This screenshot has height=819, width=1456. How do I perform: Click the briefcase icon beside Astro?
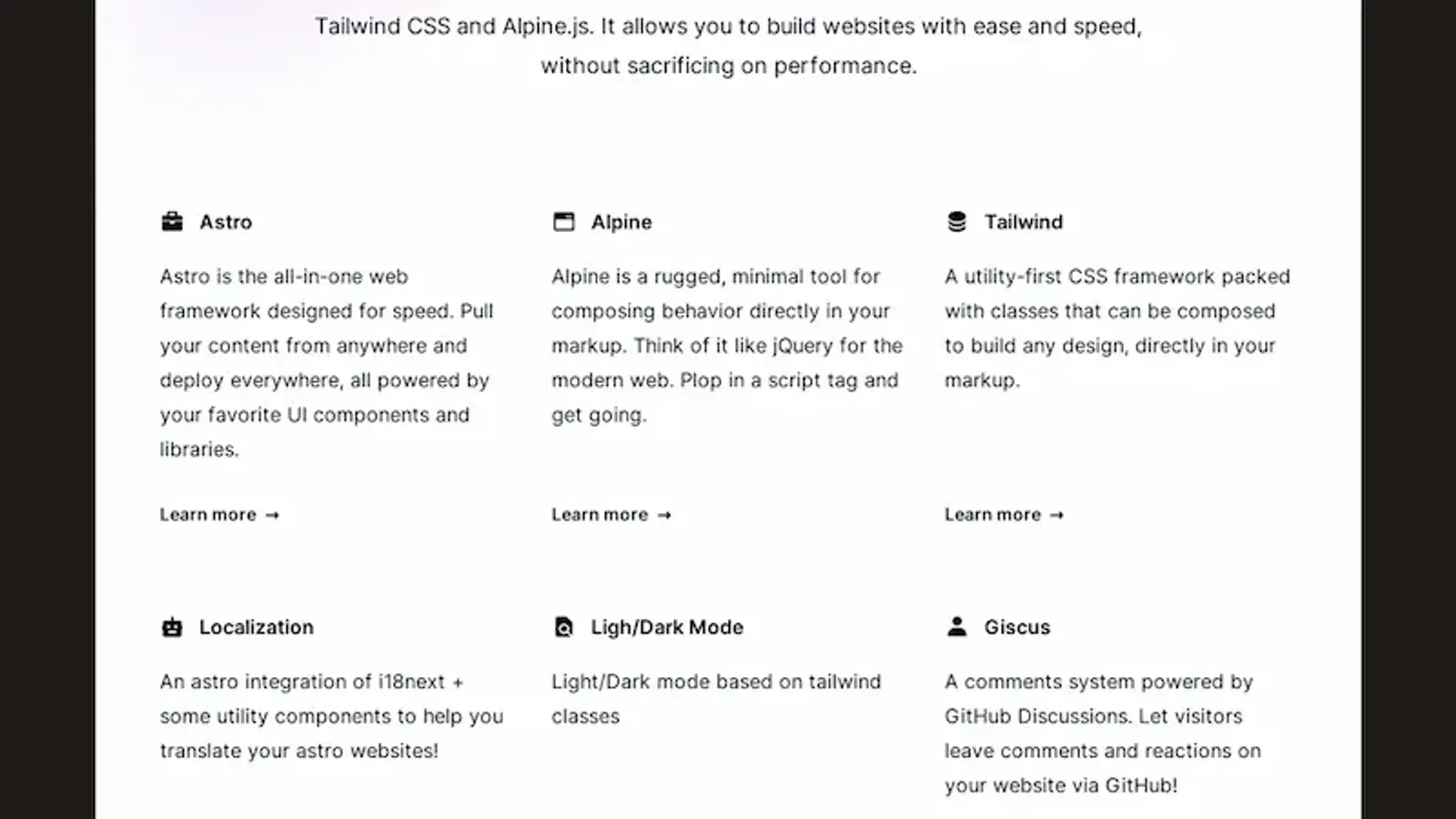pos(172,222)
